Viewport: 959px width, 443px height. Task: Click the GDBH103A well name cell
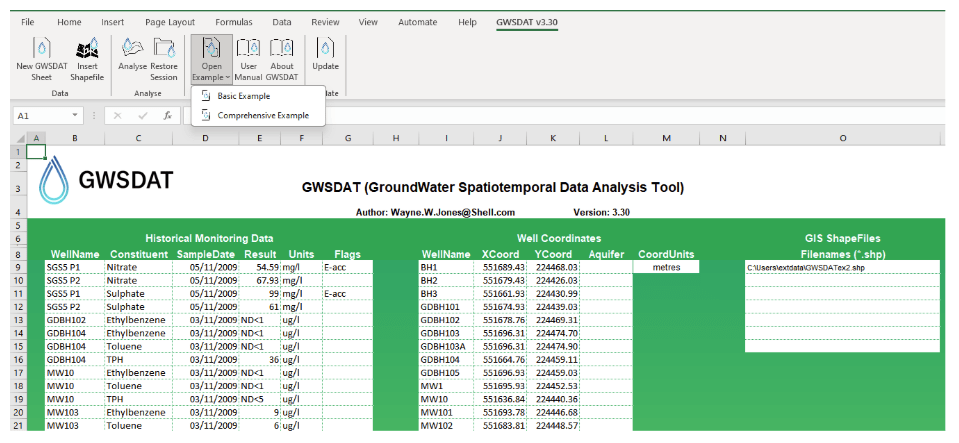tap(446, 346)
